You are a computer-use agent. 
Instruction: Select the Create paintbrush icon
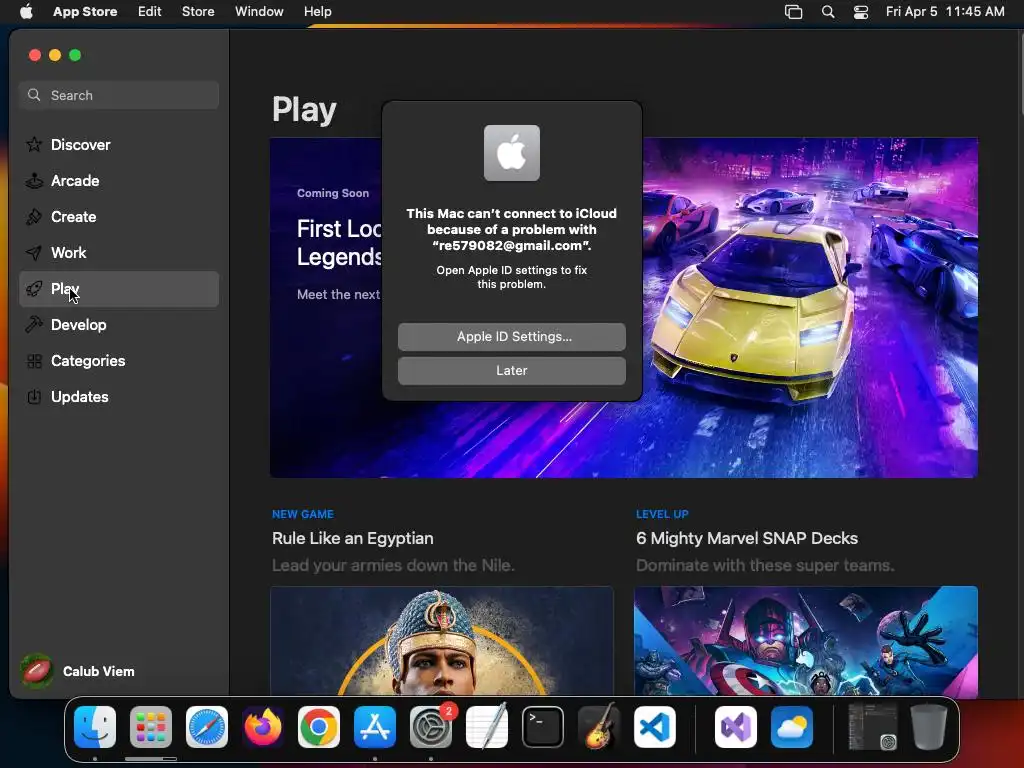point(34,217)
